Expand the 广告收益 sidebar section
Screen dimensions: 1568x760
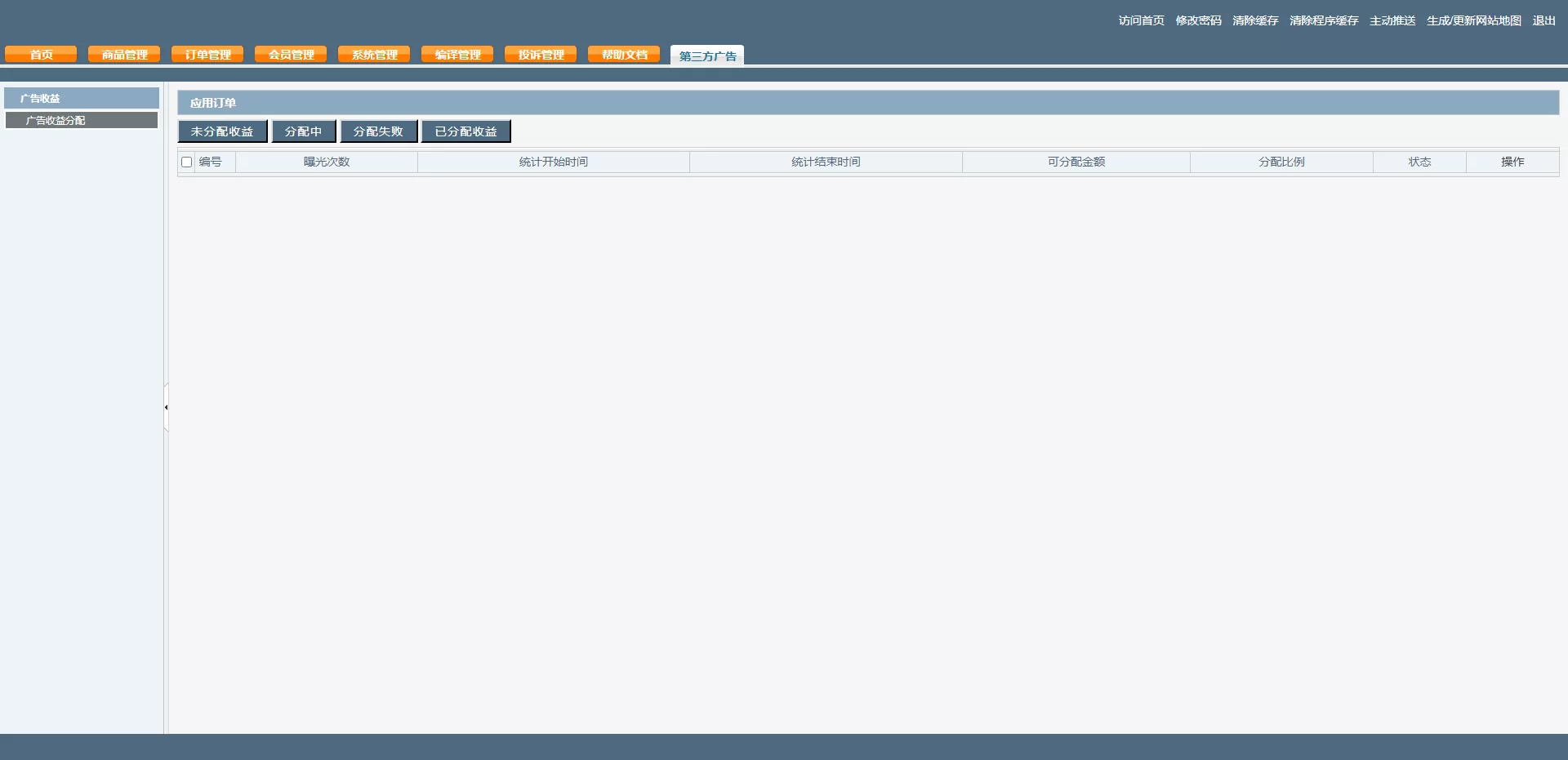point(81,98)
